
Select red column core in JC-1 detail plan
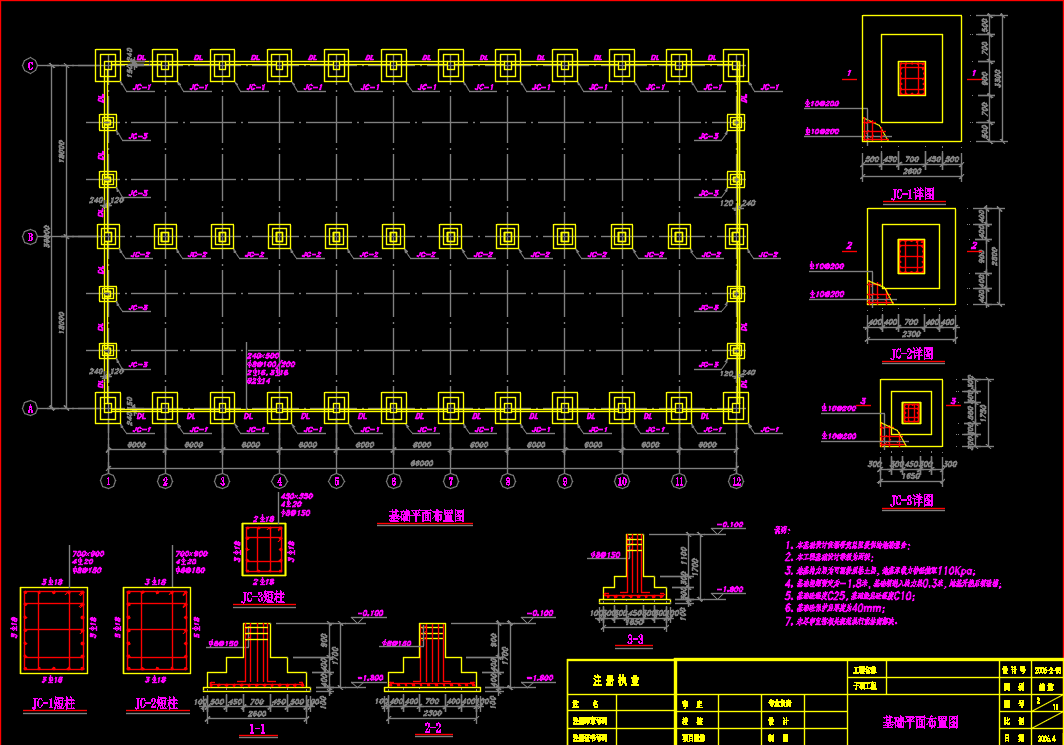(912, 79)
